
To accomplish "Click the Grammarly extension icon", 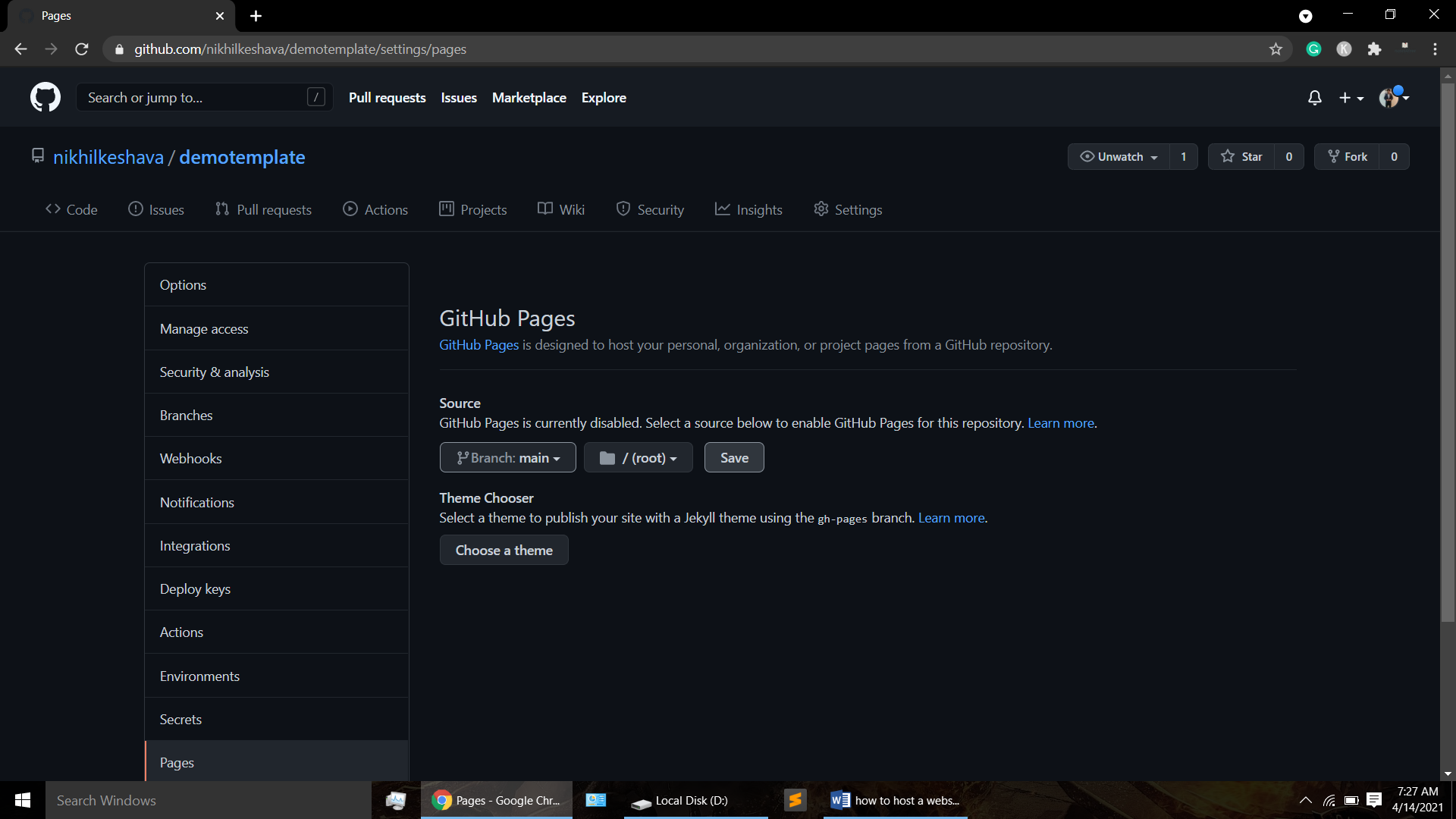I will coord(1313,49).
